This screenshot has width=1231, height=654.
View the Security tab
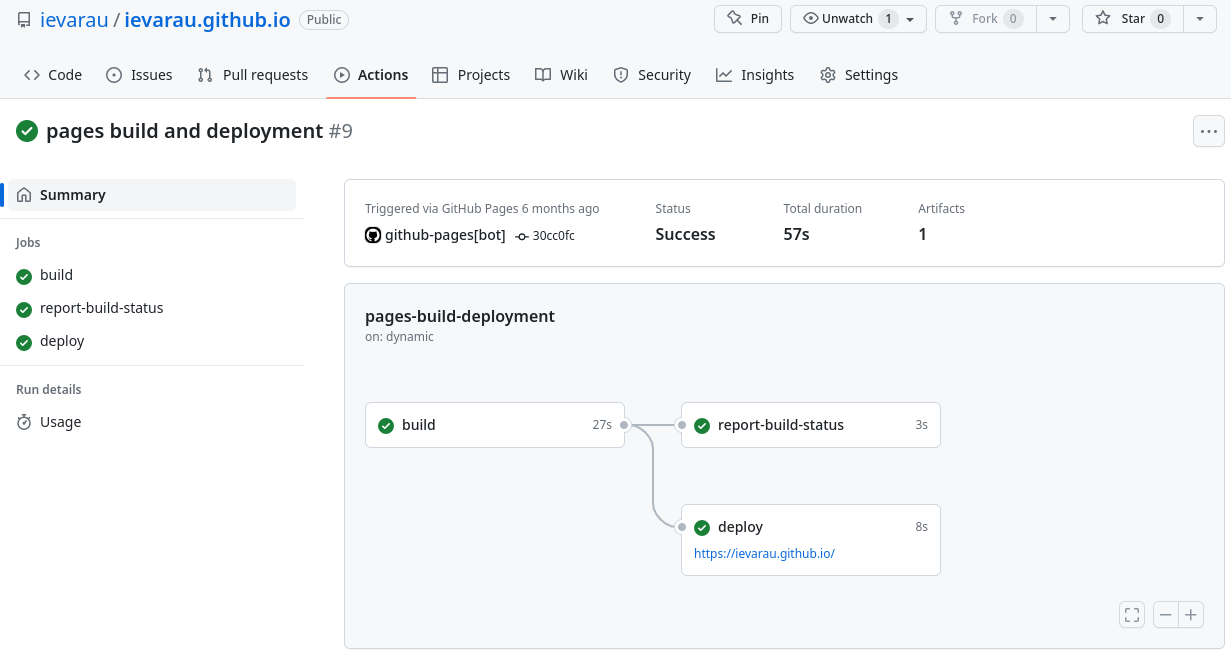652,75
